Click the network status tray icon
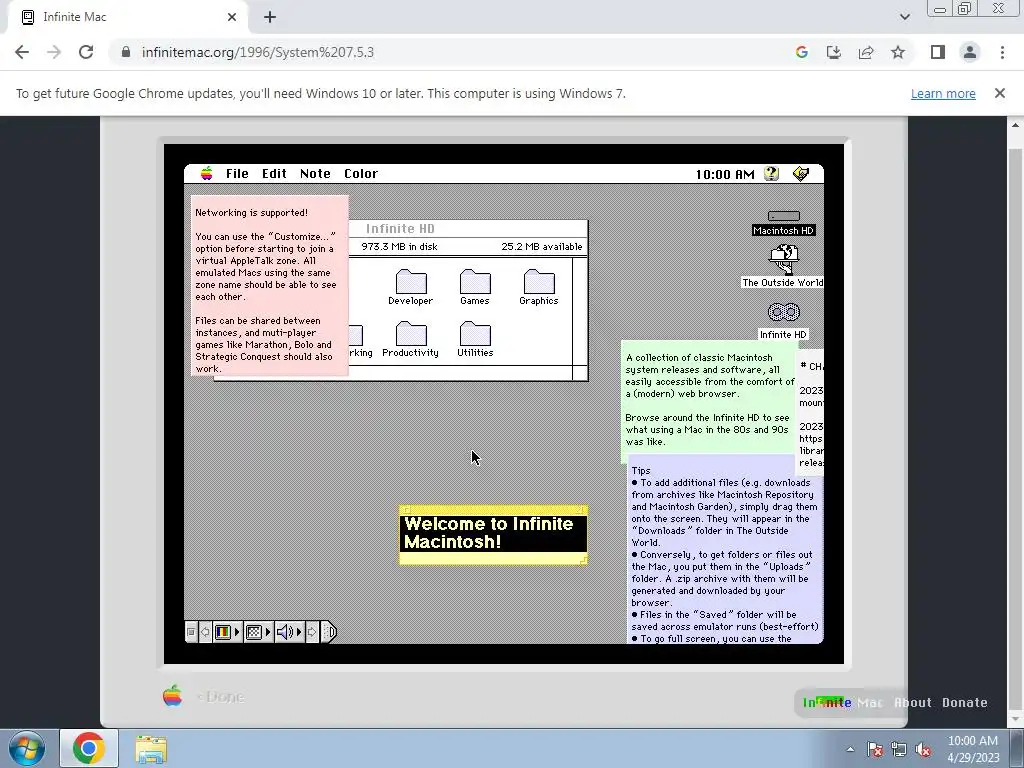 899,749
